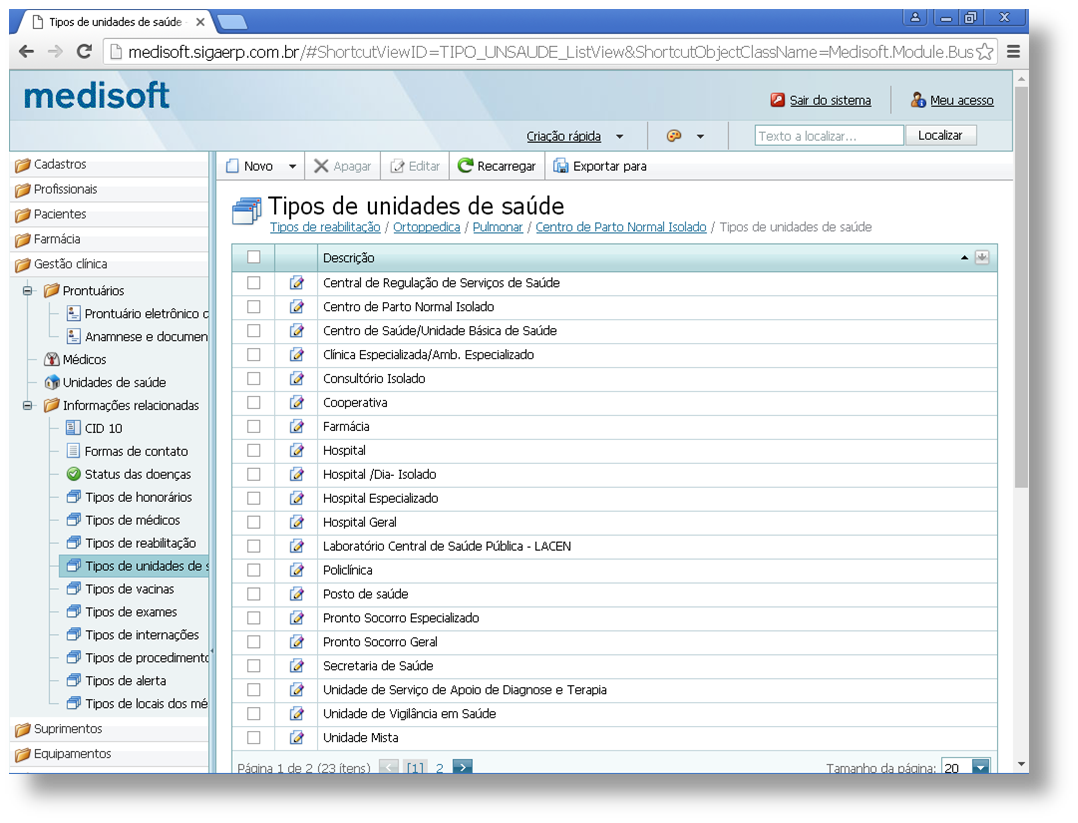Screen dimensions: 1078x823
Task: Click the browser address bar
Action: click(x=550, y=52)
